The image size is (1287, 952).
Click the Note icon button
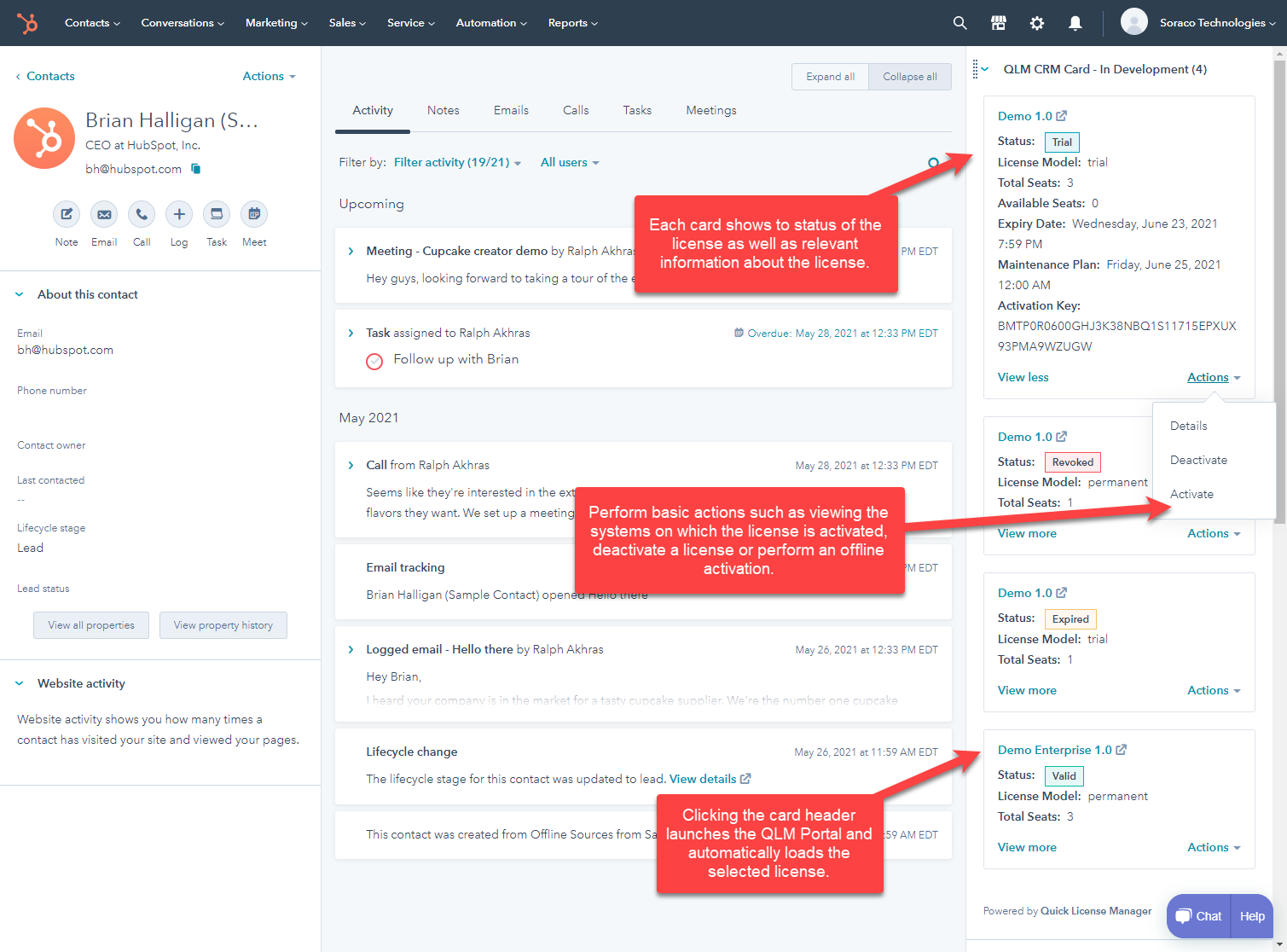pos(67,214)
